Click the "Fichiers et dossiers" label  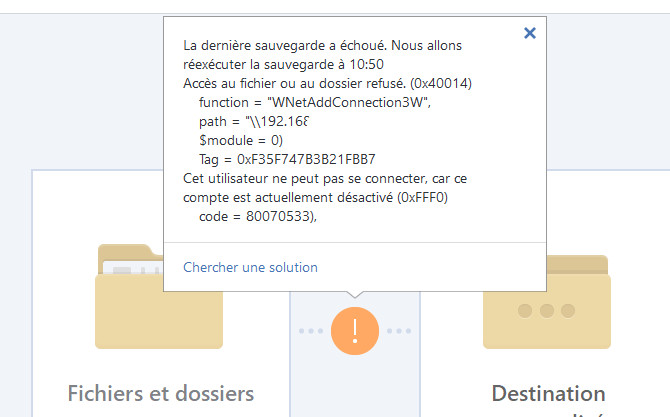160,393
